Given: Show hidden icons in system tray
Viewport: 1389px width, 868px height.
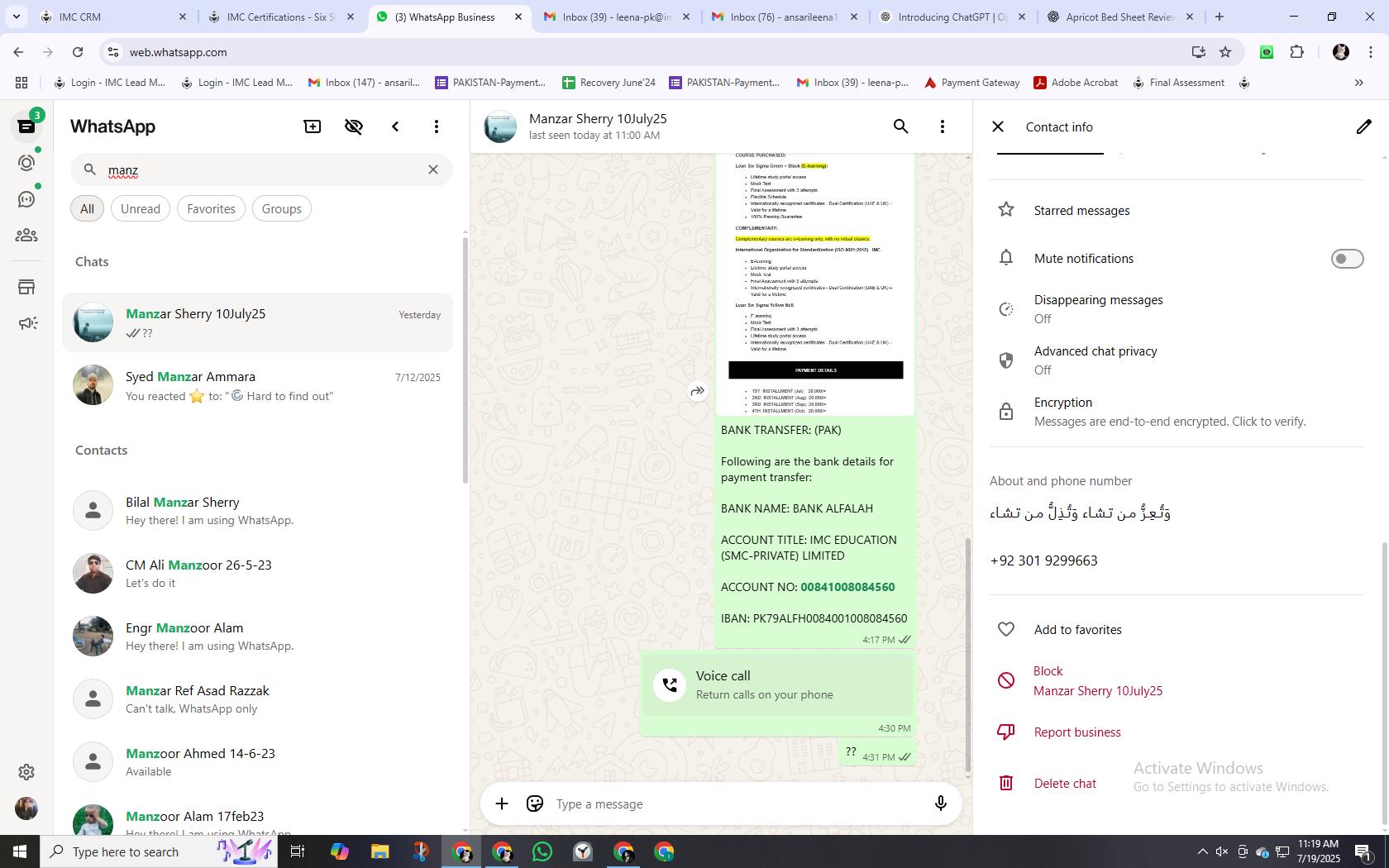Looking at the screenshot, I should click(1203, 851).
